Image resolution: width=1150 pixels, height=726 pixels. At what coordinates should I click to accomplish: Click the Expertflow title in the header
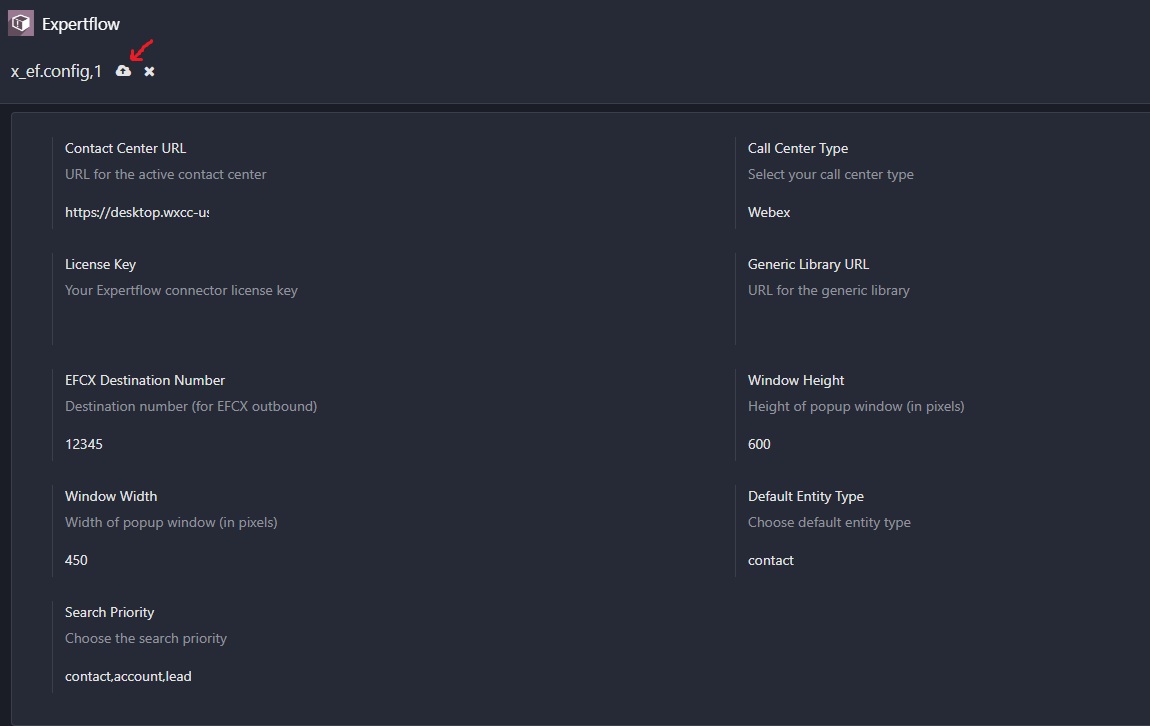(x=81, y=24)
